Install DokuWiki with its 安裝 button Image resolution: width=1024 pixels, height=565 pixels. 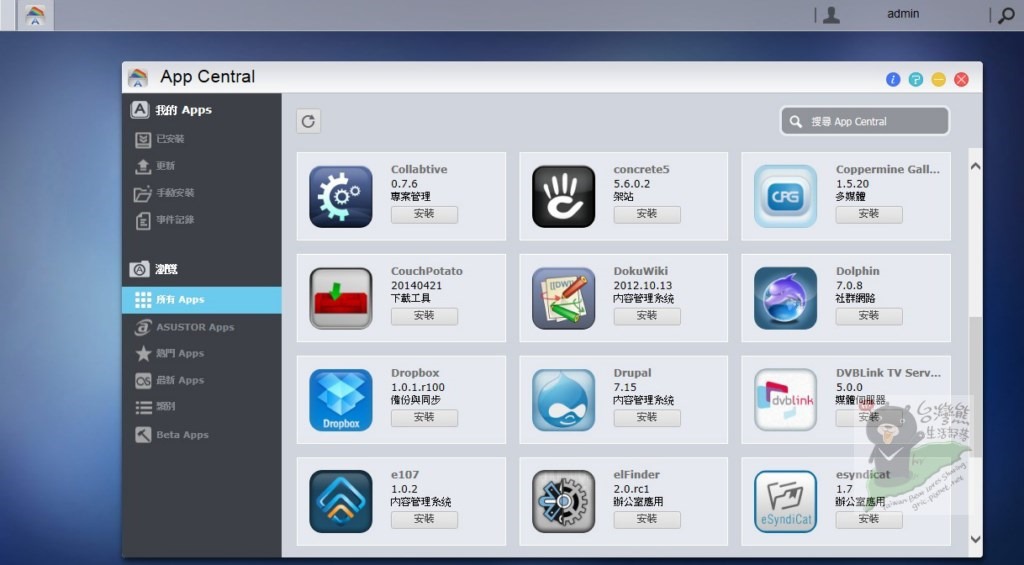[x=647, y=316]
